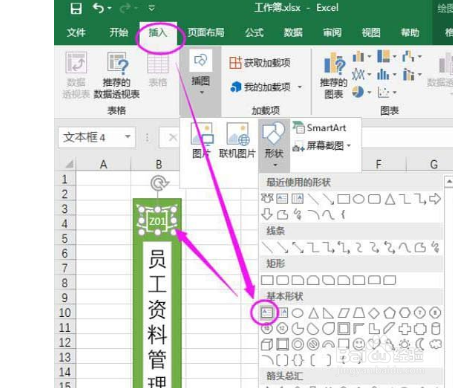Pick the vertical text box under 基本形状
The image size is (453, 388).
coord(282,313)
